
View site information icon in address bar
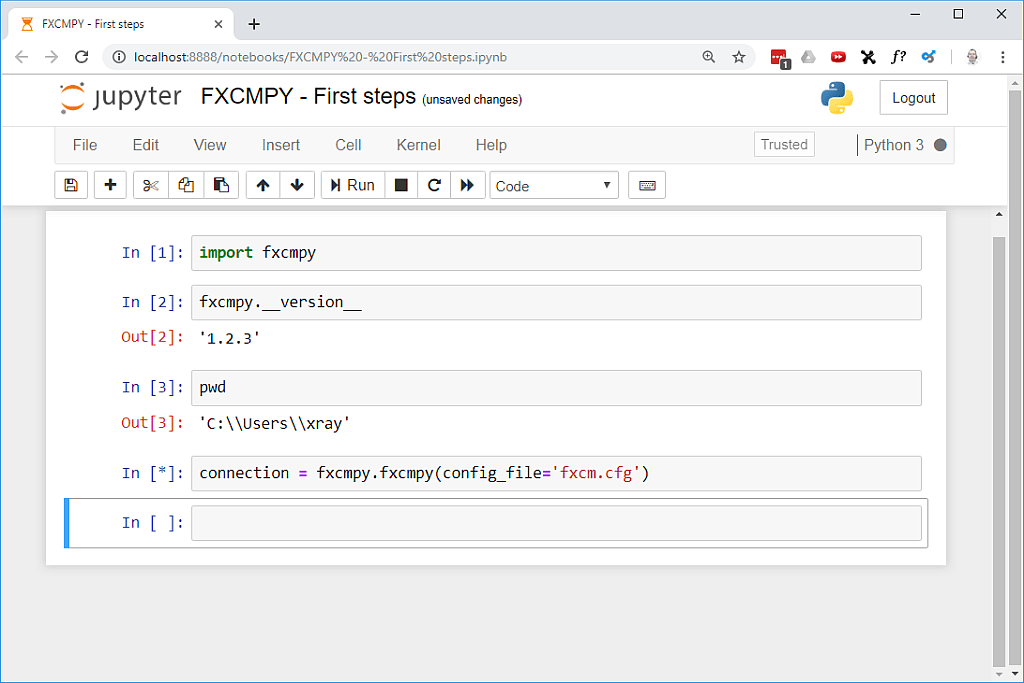[x=119, y=57]
